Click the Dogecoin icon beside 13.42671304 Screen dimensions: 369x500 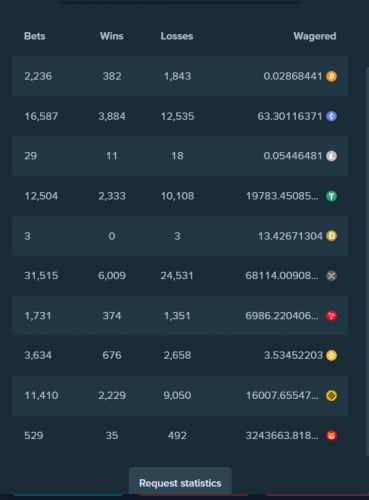tap(331, 236)
